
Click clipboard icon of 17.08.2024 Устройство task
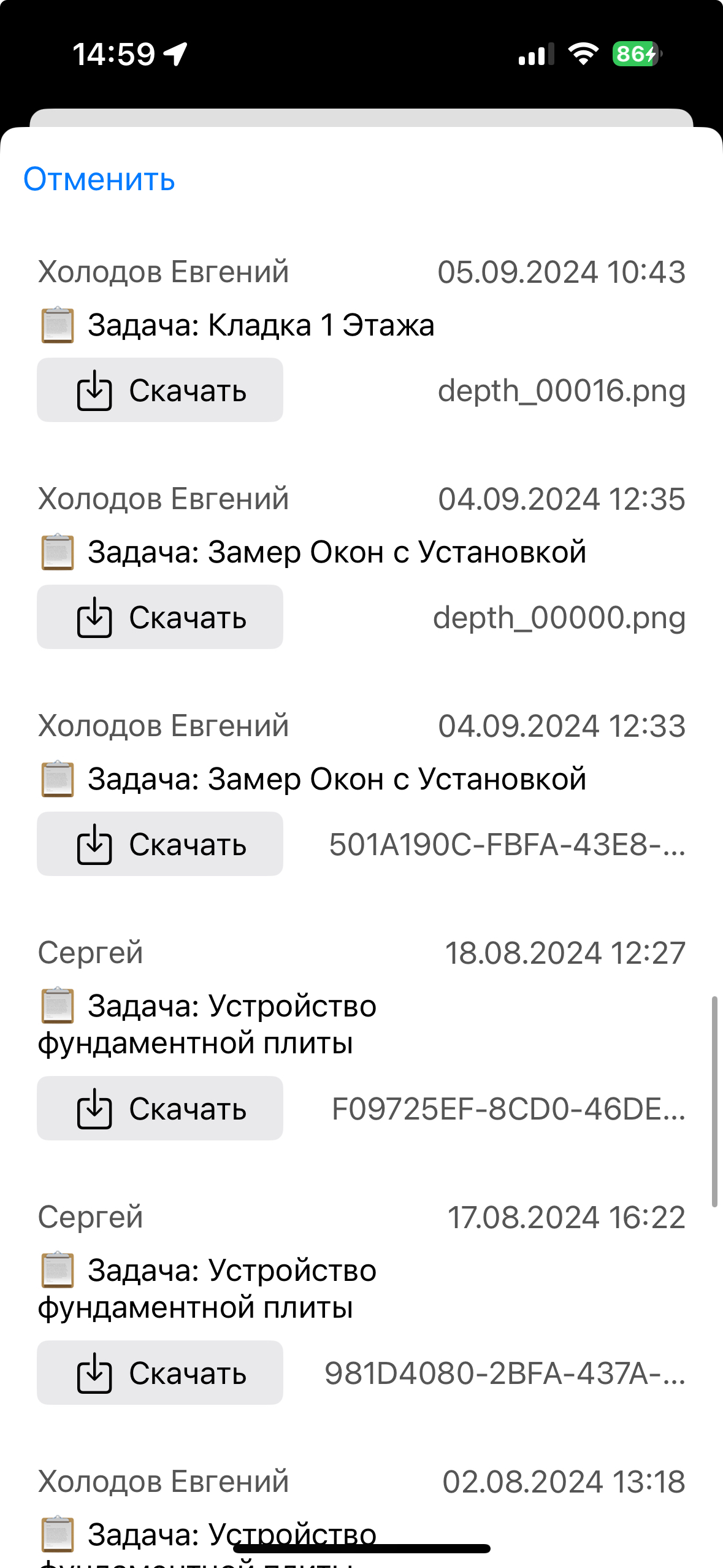point(58,1270)
